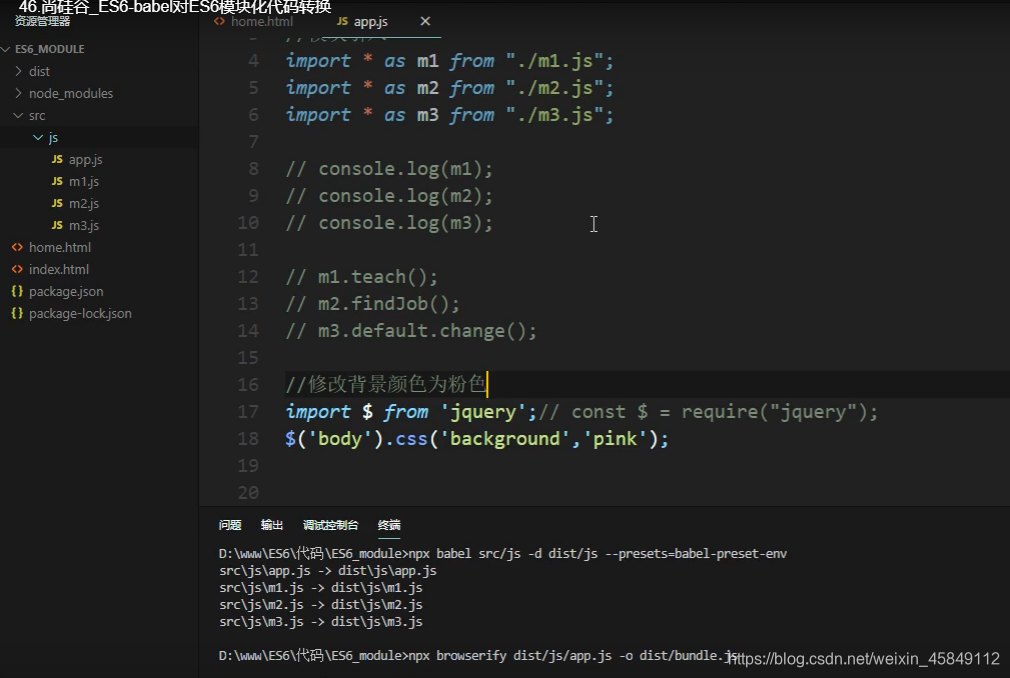Click the src\js\app.js output line in terminal
Screen dimensions: 1010x678
pyautogui.click(x=328, y=571)
